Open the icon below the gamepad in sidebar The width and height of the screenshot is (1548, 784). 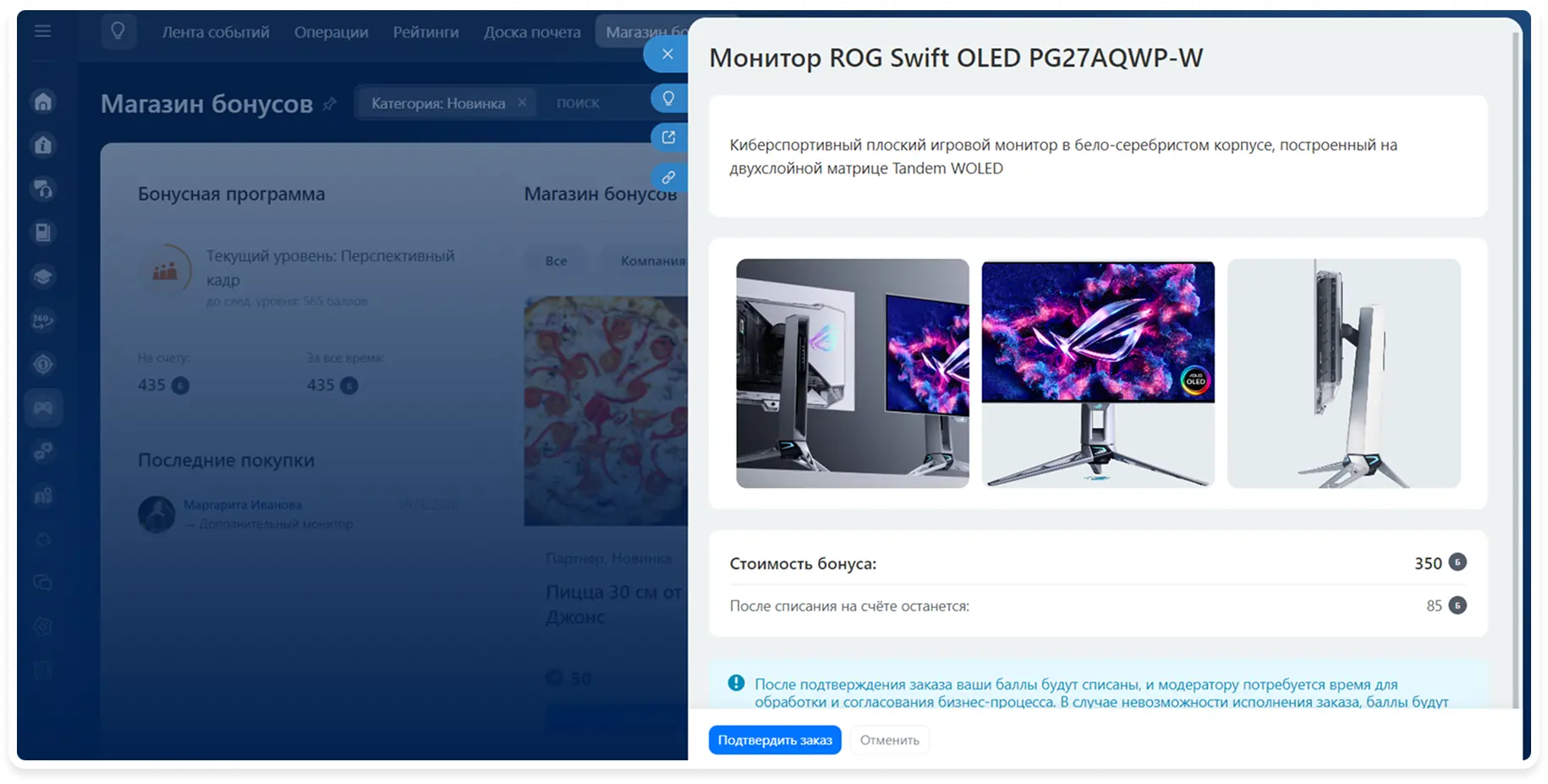click(x=43, y=452)
